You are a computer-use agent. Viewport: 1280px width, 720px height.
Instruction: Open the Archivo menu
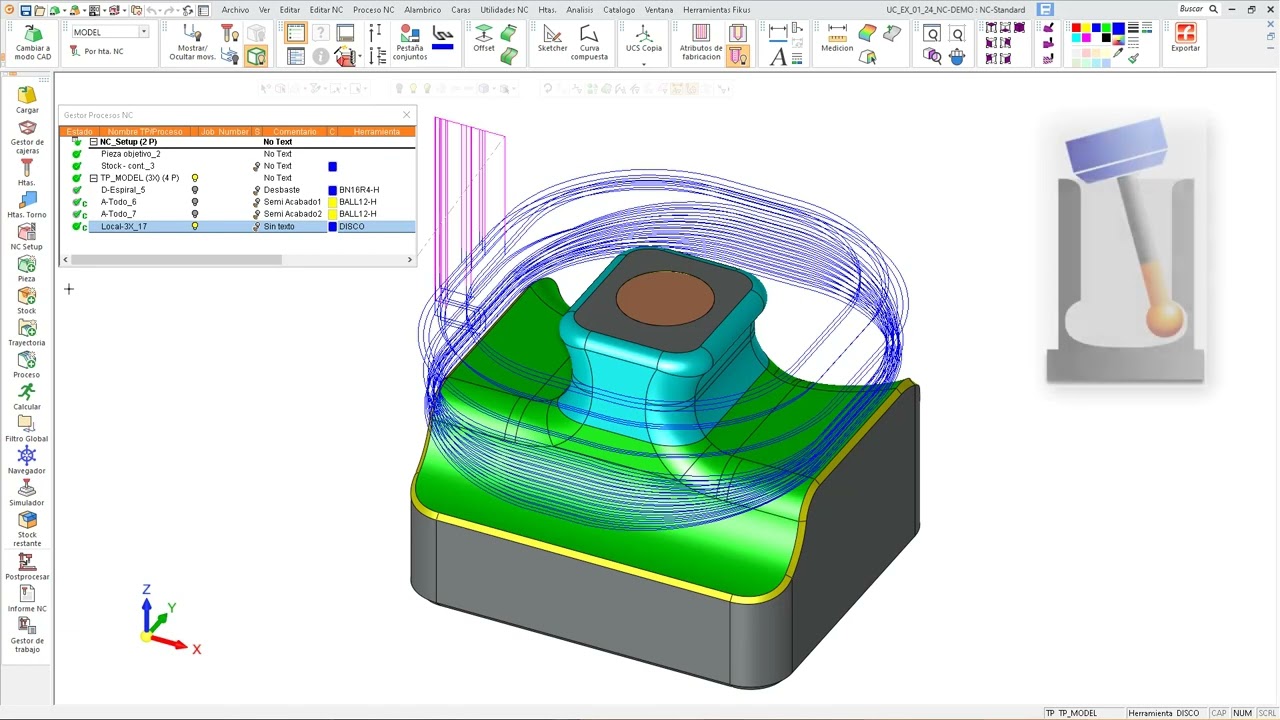(x=235, y=10)
